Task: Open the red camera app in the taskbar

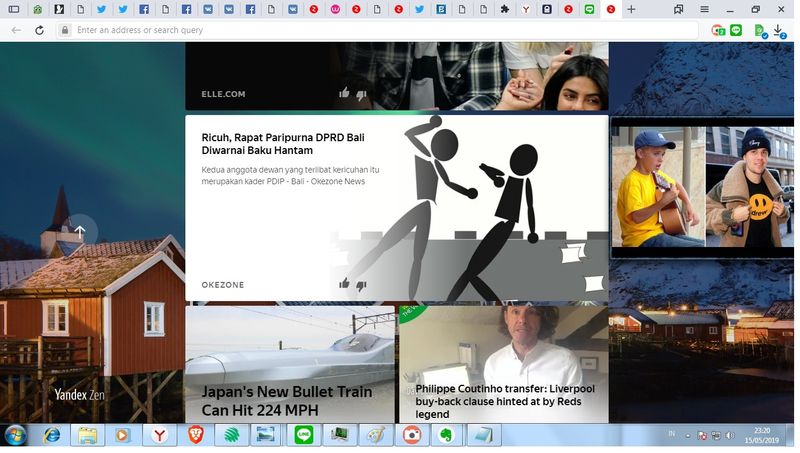Action: pos(412,435)
